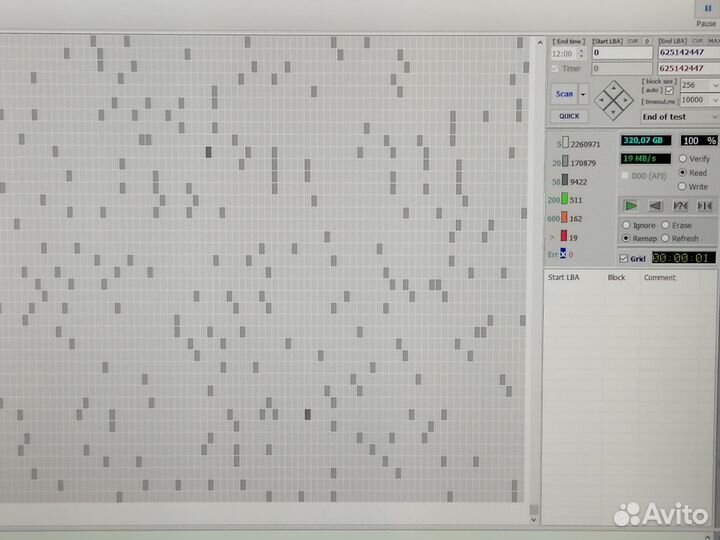Click the left arrow on the navigation diamond
This screenshot has width=720, height=540.
tap(603, 99)
